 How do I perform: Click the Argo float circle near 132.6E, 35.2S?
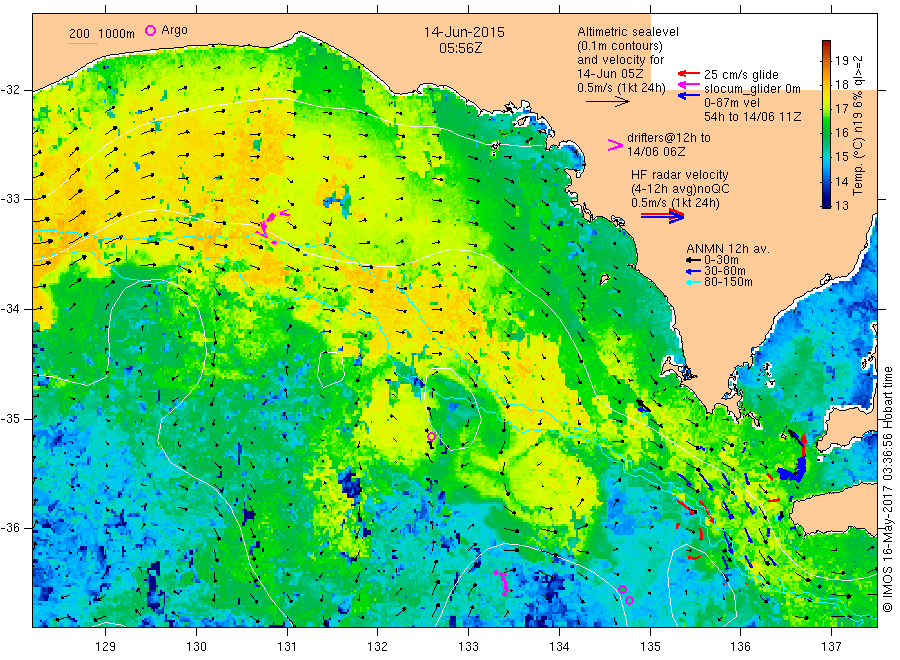click(431, 437)
